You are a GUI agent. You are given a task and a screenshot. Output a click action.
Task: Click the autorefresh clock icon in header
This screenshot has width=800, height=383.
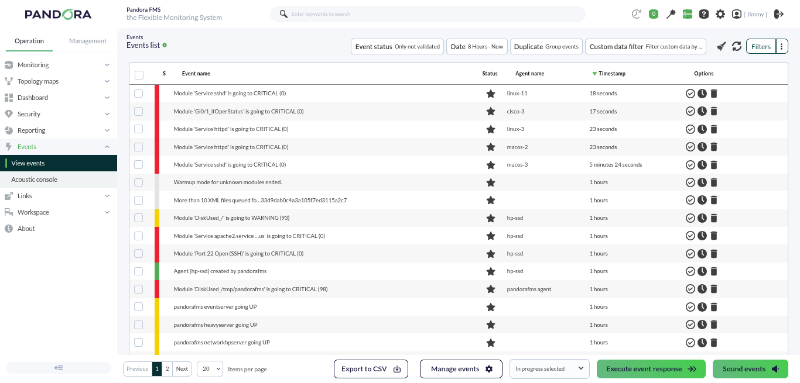636,14
